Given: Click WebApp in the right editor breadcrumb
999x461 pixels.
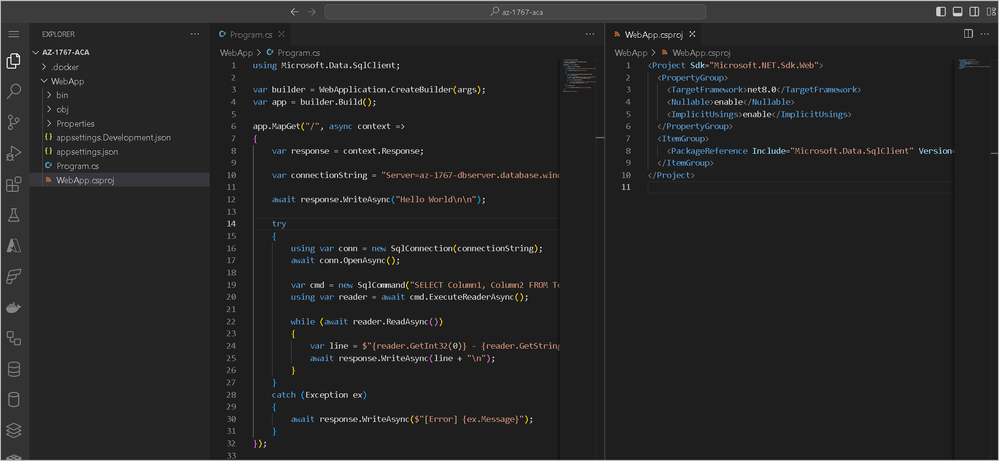Looking at the screenshot, I should click(630, 52).
